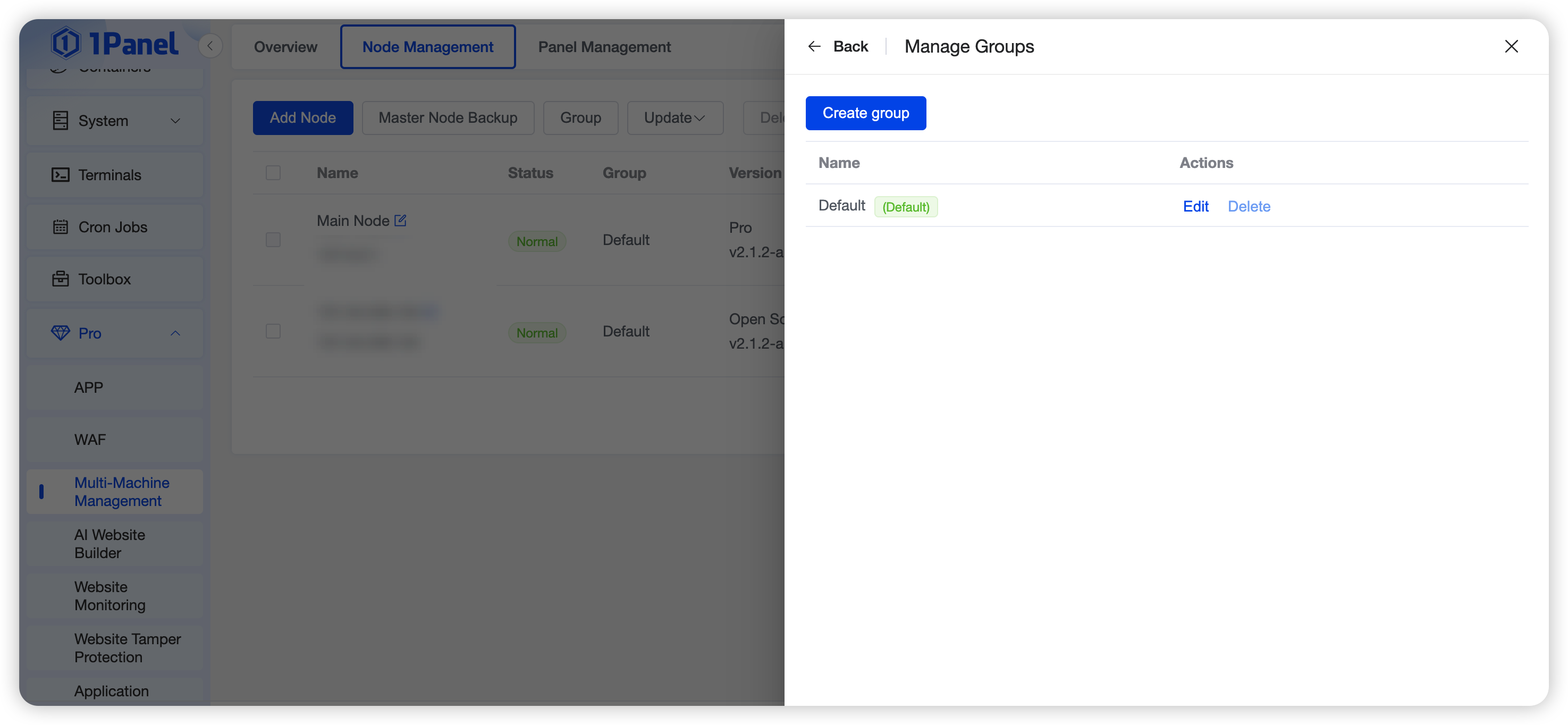Click the Toolbox sidebar icon
The image size is (1568, 725).
[x=60, y=279]
